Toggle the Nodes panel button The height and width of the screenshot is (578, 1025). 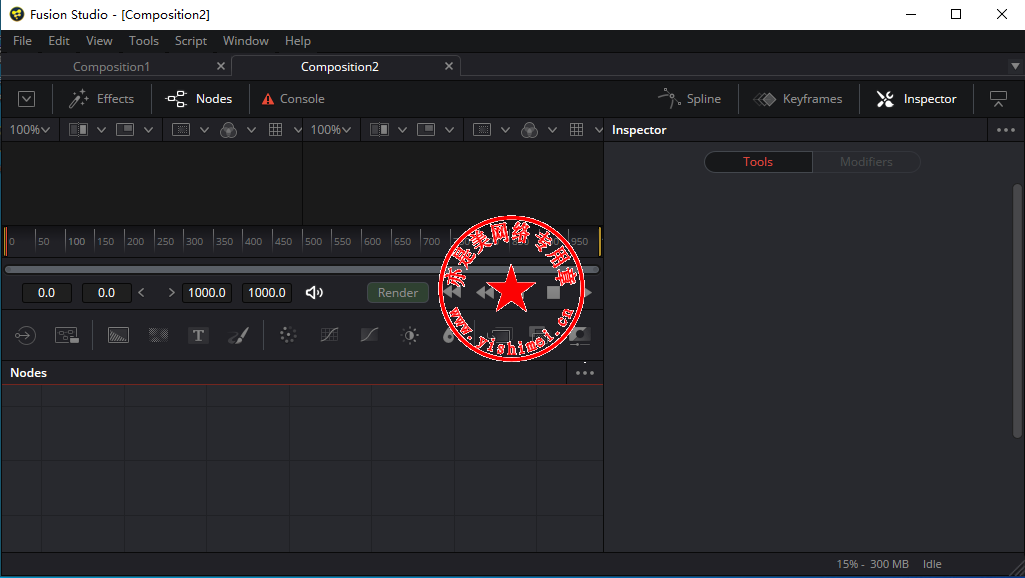[x=199, y=99]
